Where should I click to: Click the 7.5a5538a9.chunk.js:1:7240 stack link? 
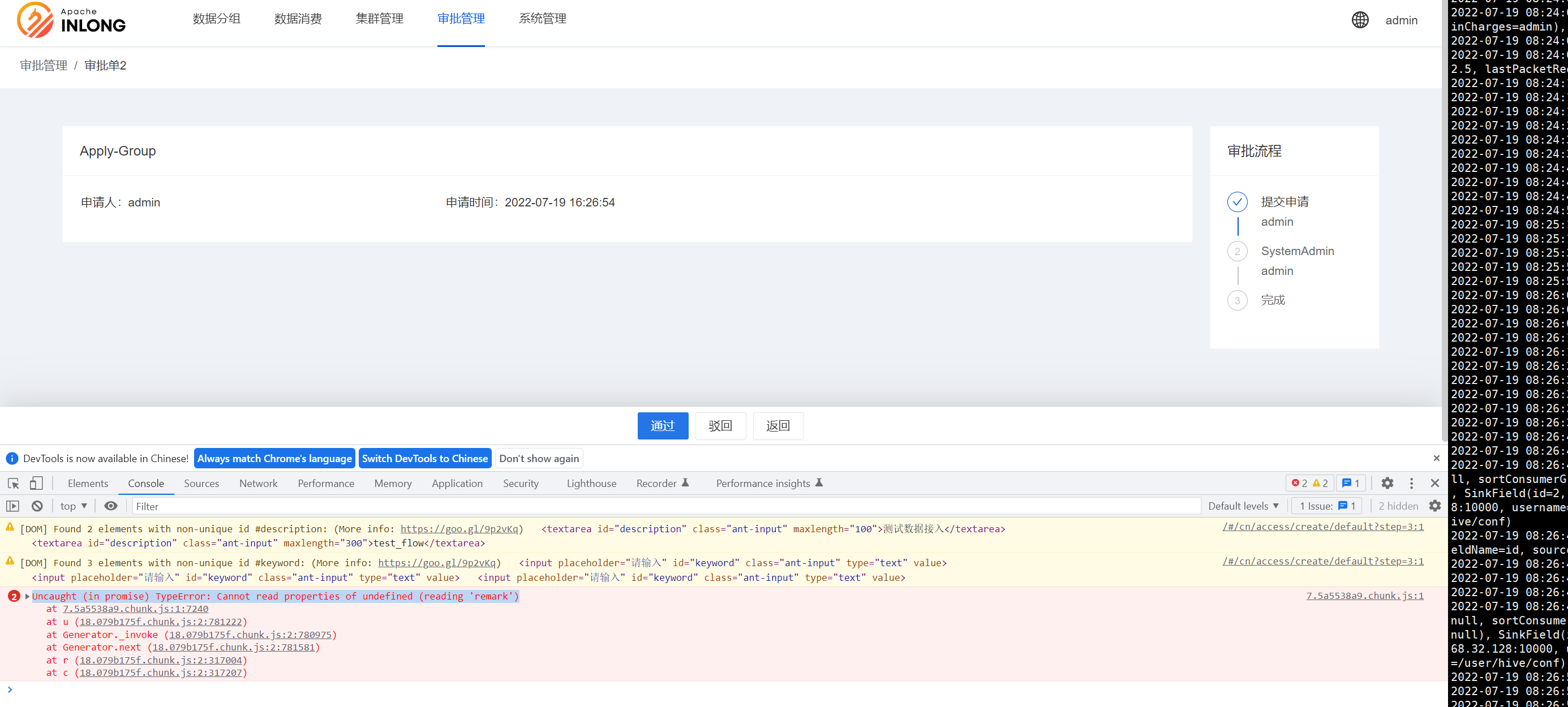135,609
